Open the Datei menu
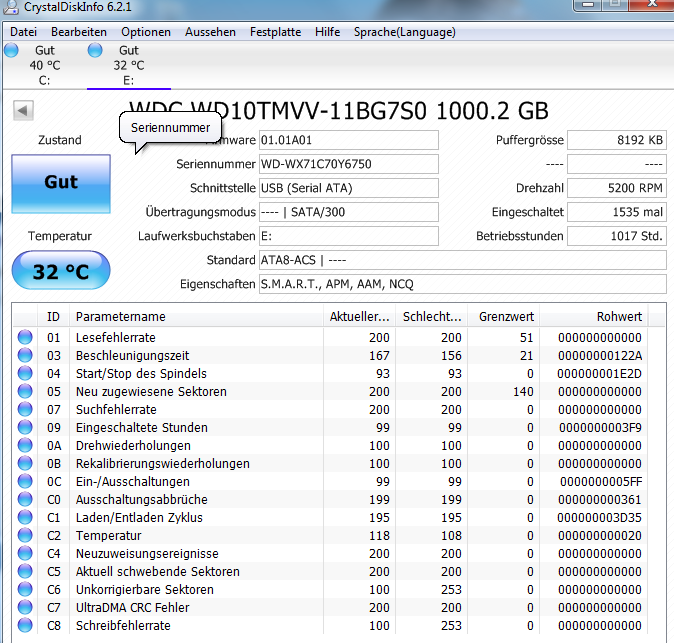Viewport: 674px width, 643px height. click(x=23, y=32)
